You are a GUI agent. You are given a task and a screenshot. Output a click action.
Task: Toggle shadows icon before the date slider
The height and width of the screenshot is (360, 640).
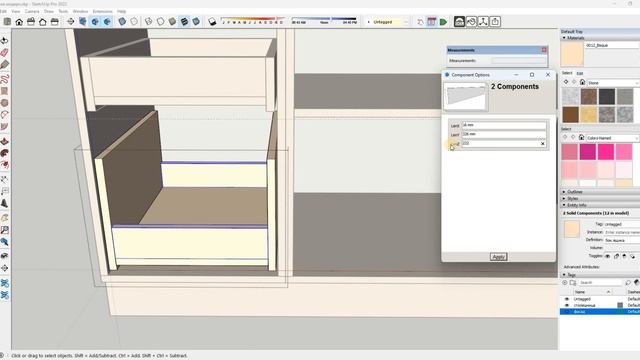pyautogui.click(x=212, y=22)
